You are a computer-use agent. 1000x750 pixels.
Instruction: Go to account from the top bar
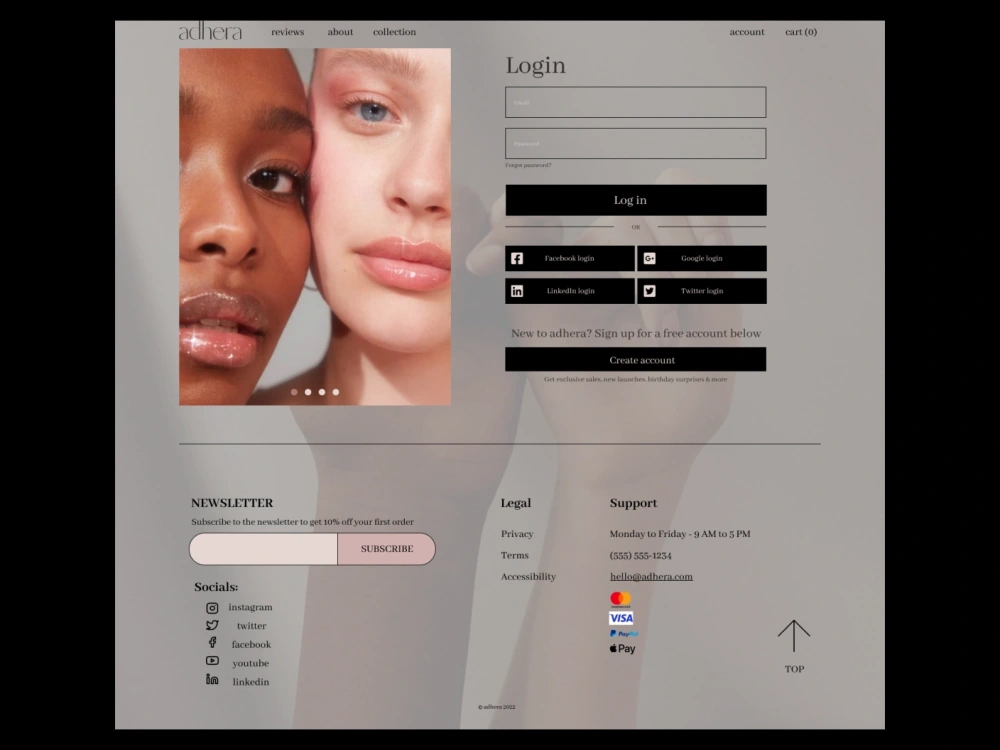click(747, 31)
